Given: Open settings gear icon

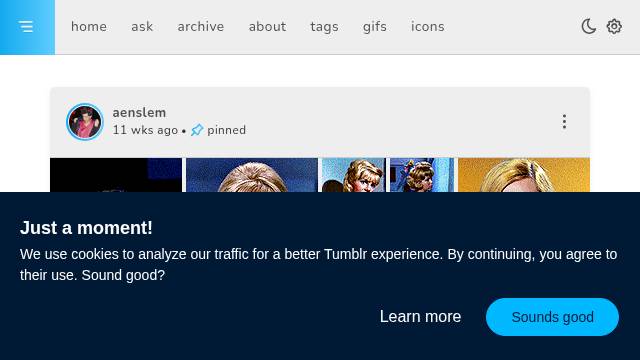Looking at the screenshot, I should coord(614,27).
